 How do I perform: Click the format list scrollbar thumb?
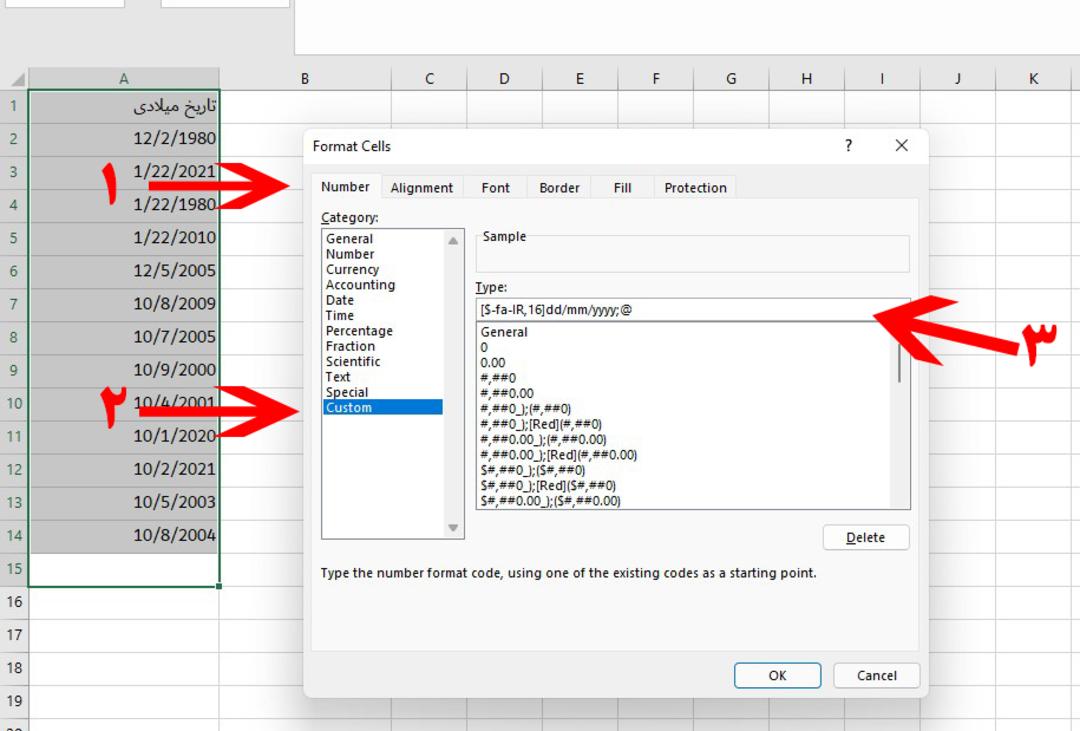click(x=899, y=364)
